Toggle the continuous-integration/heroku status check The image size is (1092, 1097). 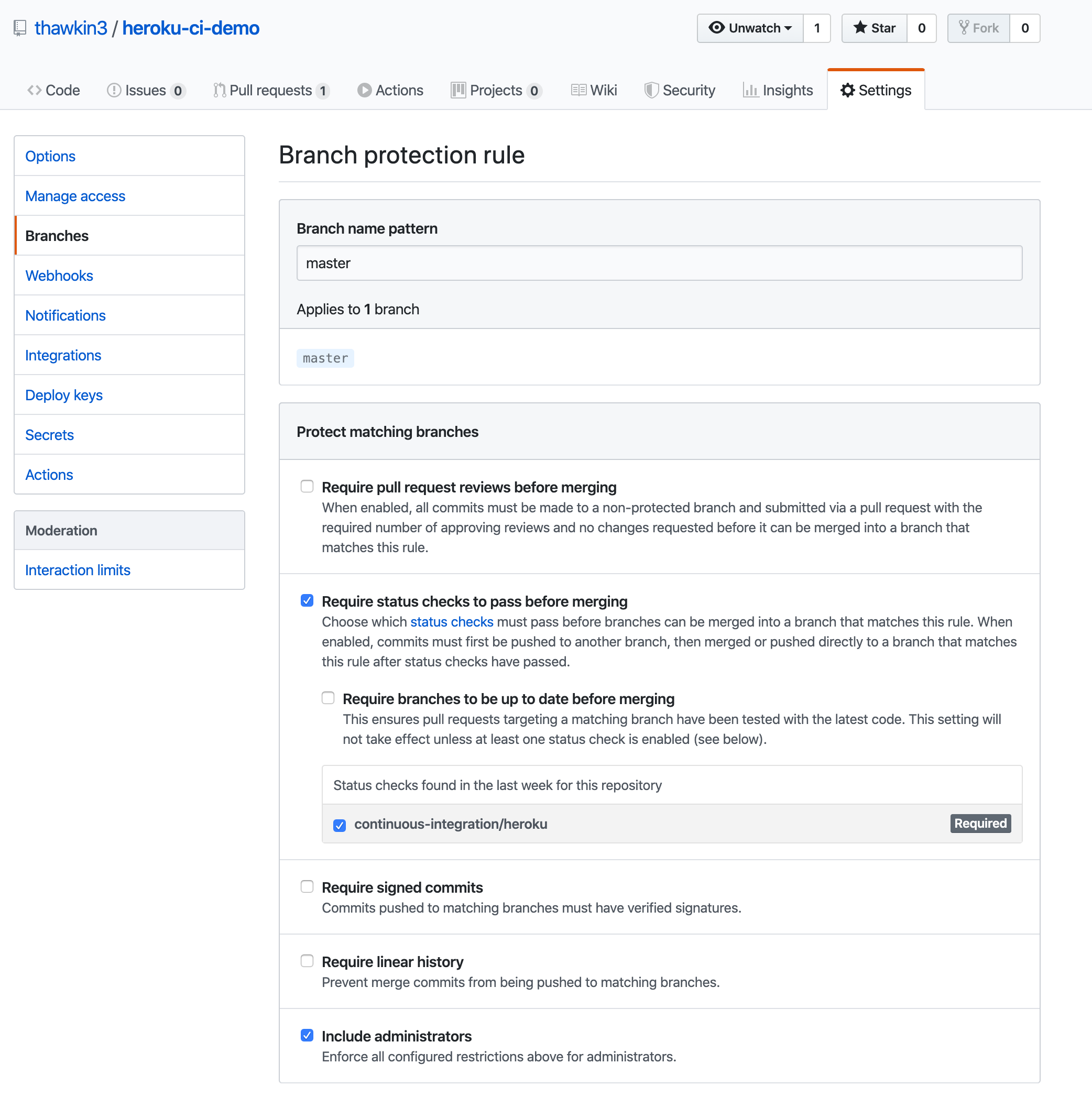pyautogui.click(x=340, y=825)
